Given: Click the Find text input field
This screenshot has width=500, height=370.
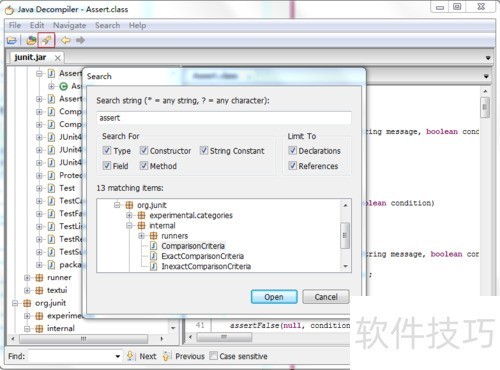Looking at the screenshot, I should (71, 356).
